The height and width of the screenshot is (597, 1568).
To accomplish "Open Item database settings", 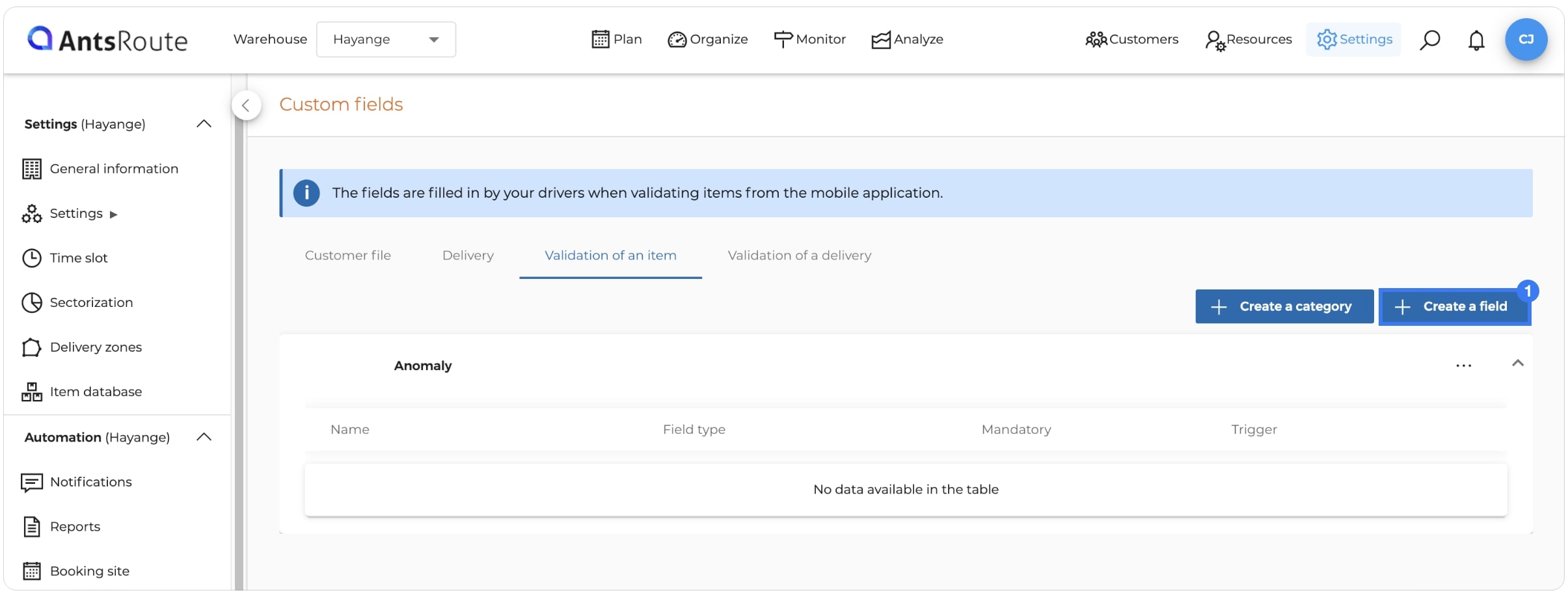I will pyautogui.click(x=96, y=392).
